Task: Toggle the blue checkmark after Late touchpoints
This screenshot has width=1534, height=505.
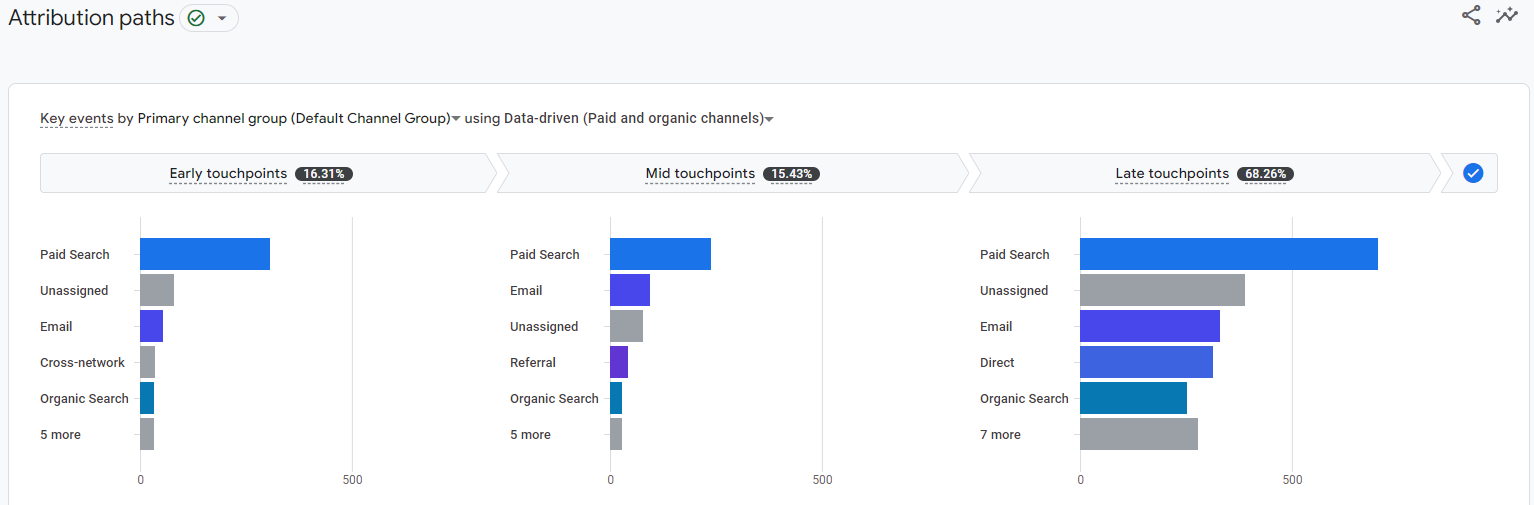Action: click(1473, 173)
